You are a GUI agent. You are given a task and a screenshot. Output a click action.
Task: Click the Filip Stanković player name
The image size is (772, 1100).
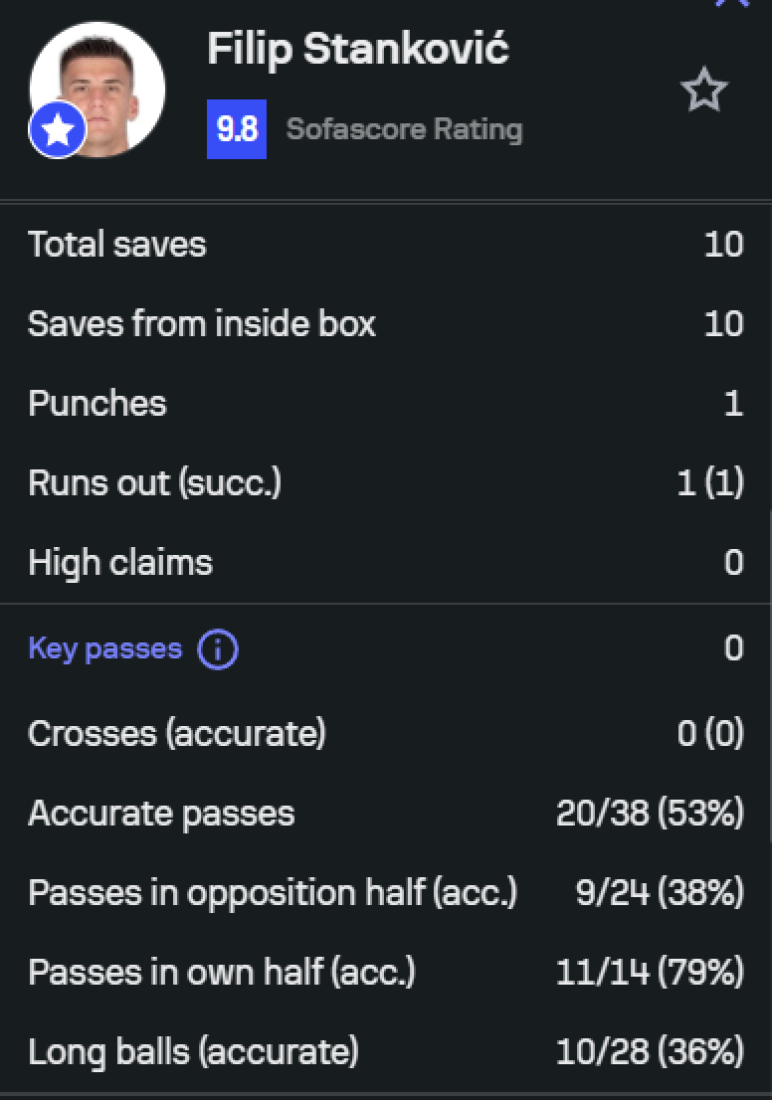358,49
